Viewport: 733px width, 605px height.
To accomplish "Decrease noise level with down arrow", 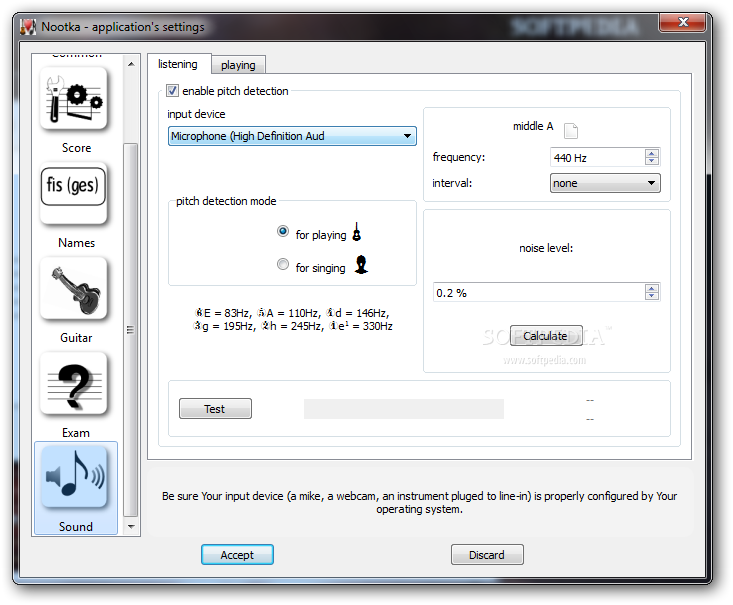I will click(652, 296).
